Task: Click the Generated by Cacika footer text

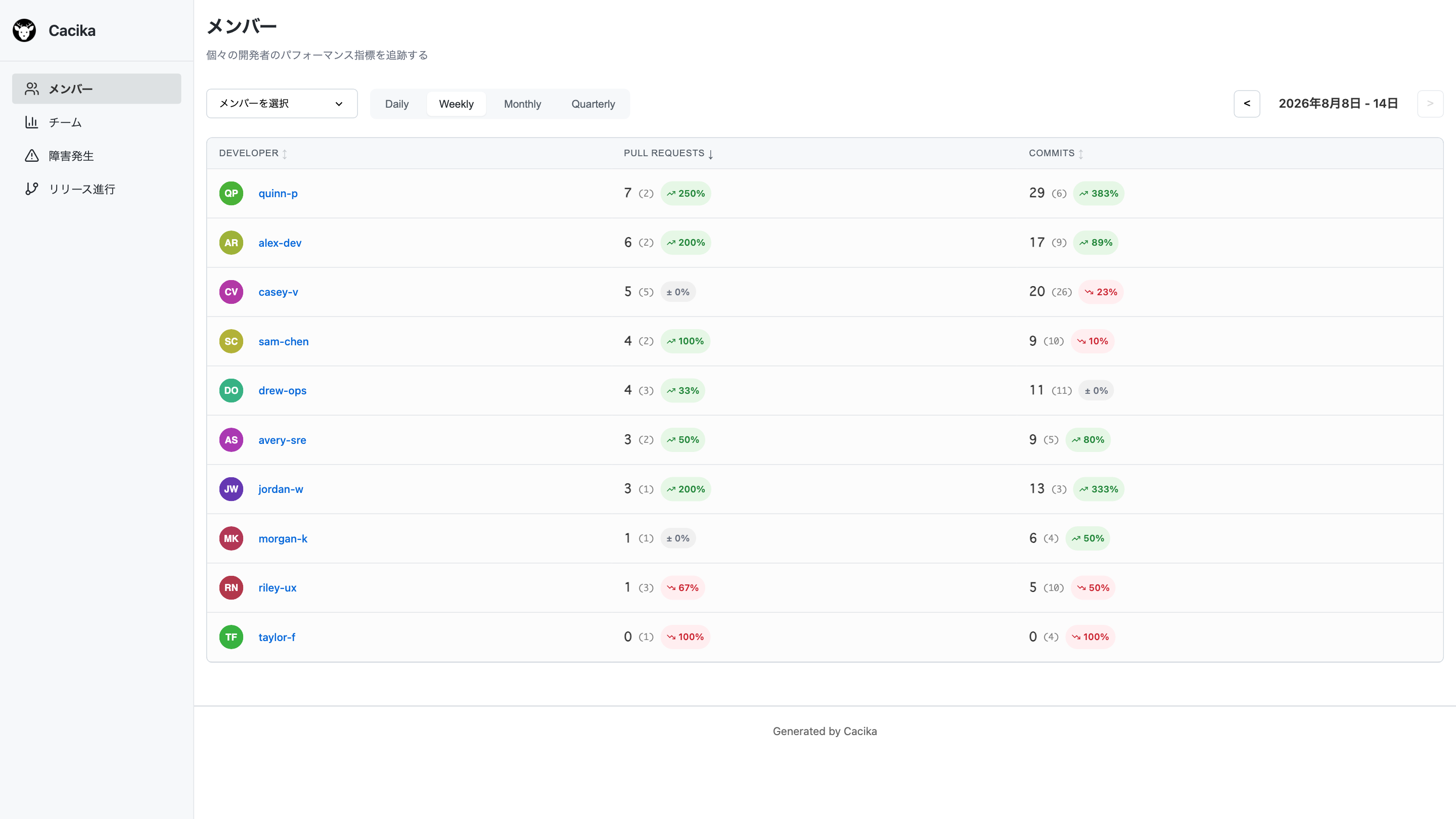Action: [x=825, y=731]
